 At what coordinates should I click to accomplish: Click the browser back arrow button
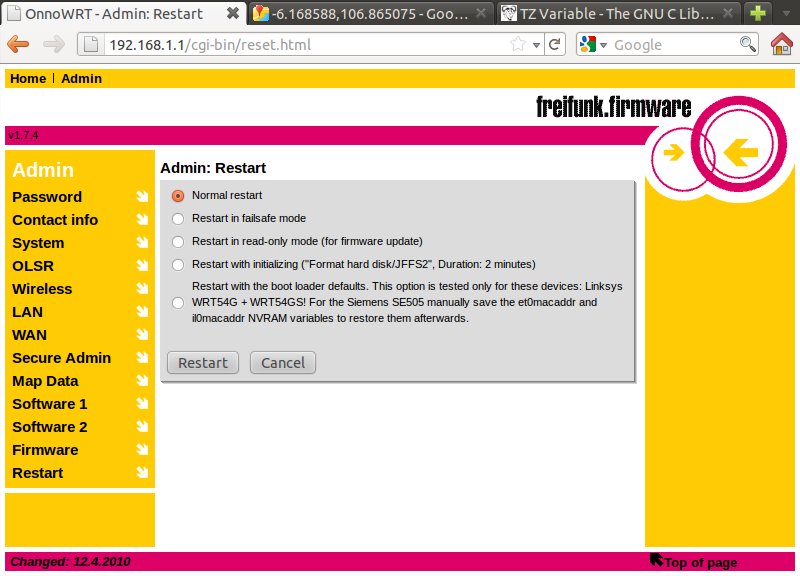(18, 45)
